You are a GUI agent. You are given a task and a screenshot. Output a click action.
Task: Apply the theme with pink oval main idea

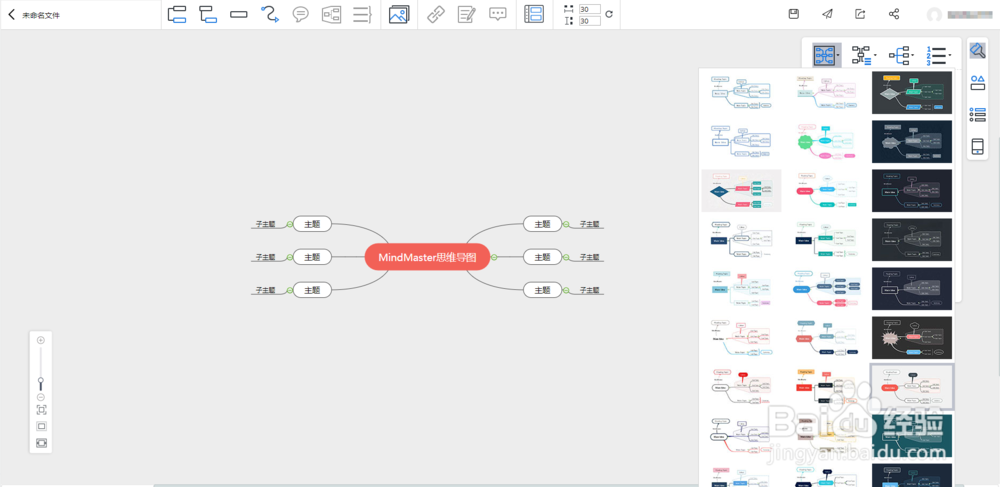tap(827, 190)
